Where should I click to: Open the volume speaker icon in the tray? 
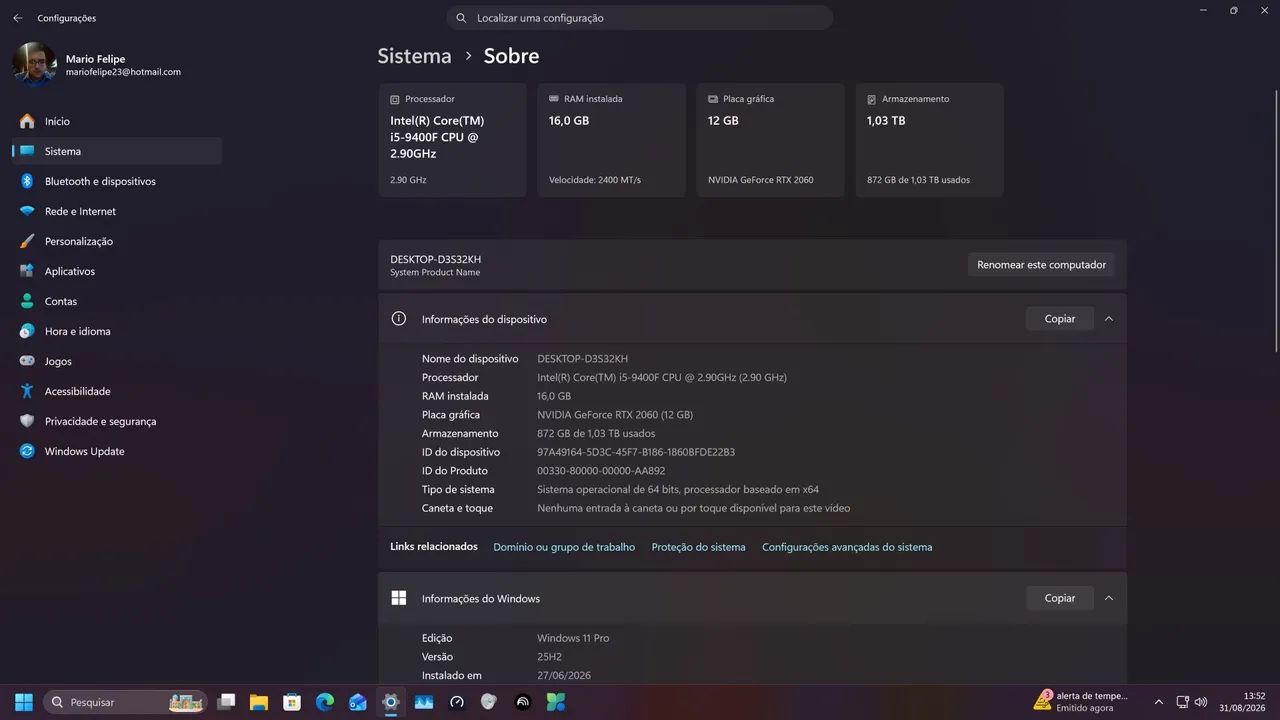(1201, 702)
